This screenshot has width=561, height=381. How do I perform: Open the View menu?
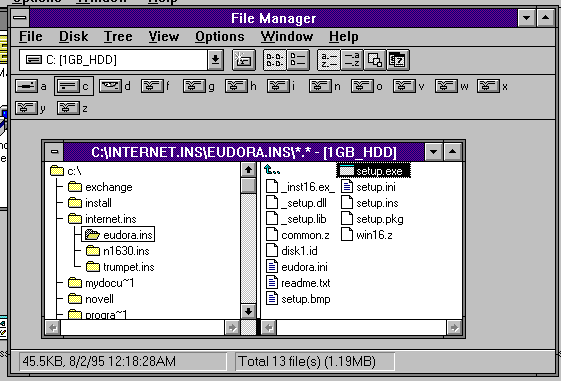click(164, 36)
